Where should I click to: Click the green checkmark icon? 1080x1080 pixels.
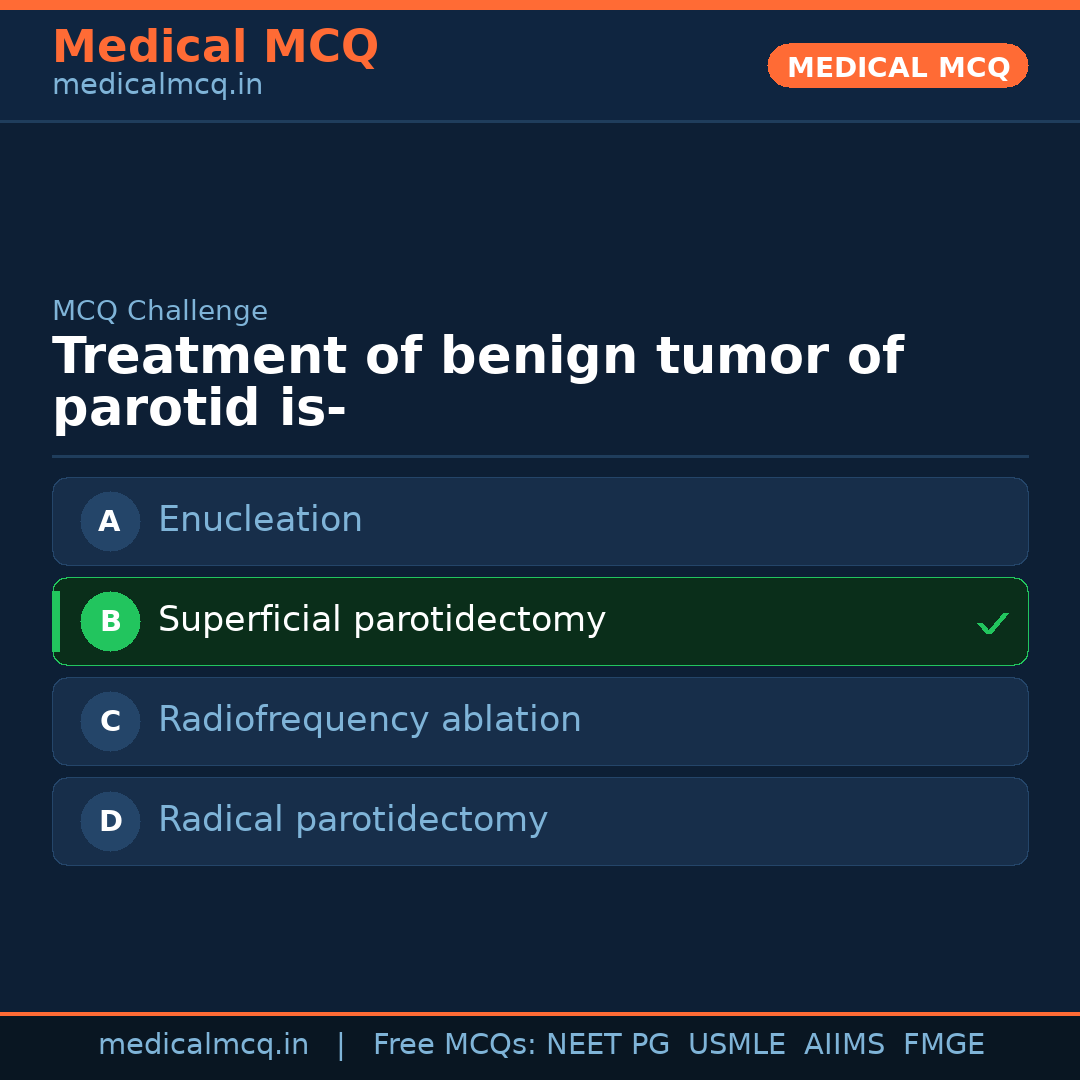coord(992,623)
